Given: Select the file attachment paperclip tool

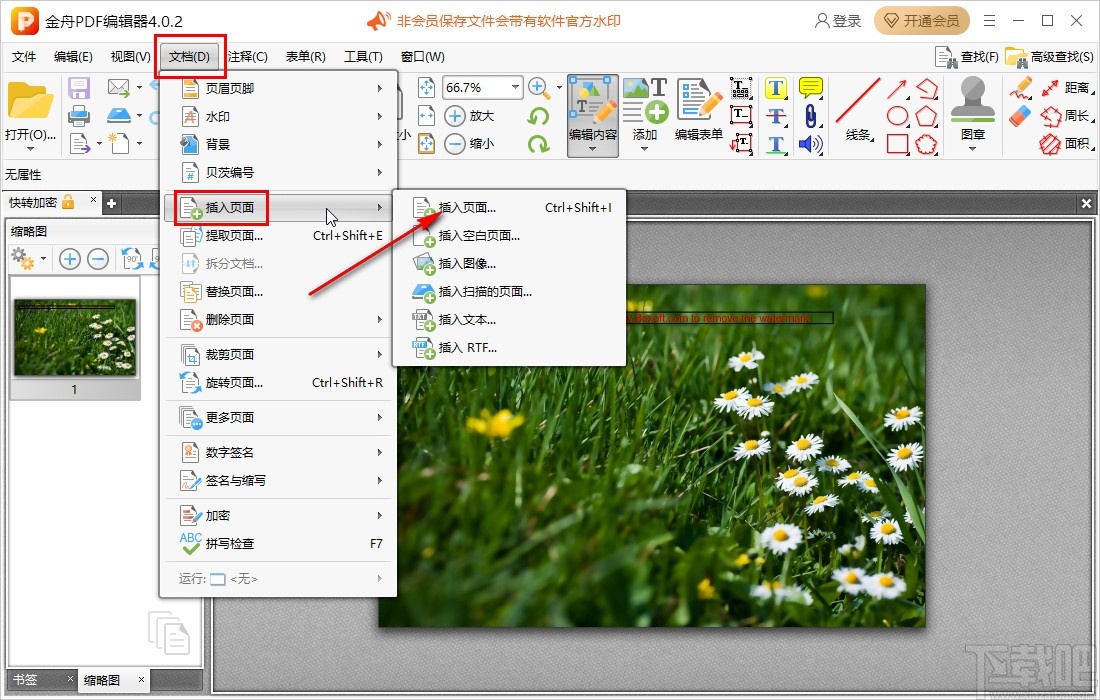Looking at the screenshot, I should [810, 116].
